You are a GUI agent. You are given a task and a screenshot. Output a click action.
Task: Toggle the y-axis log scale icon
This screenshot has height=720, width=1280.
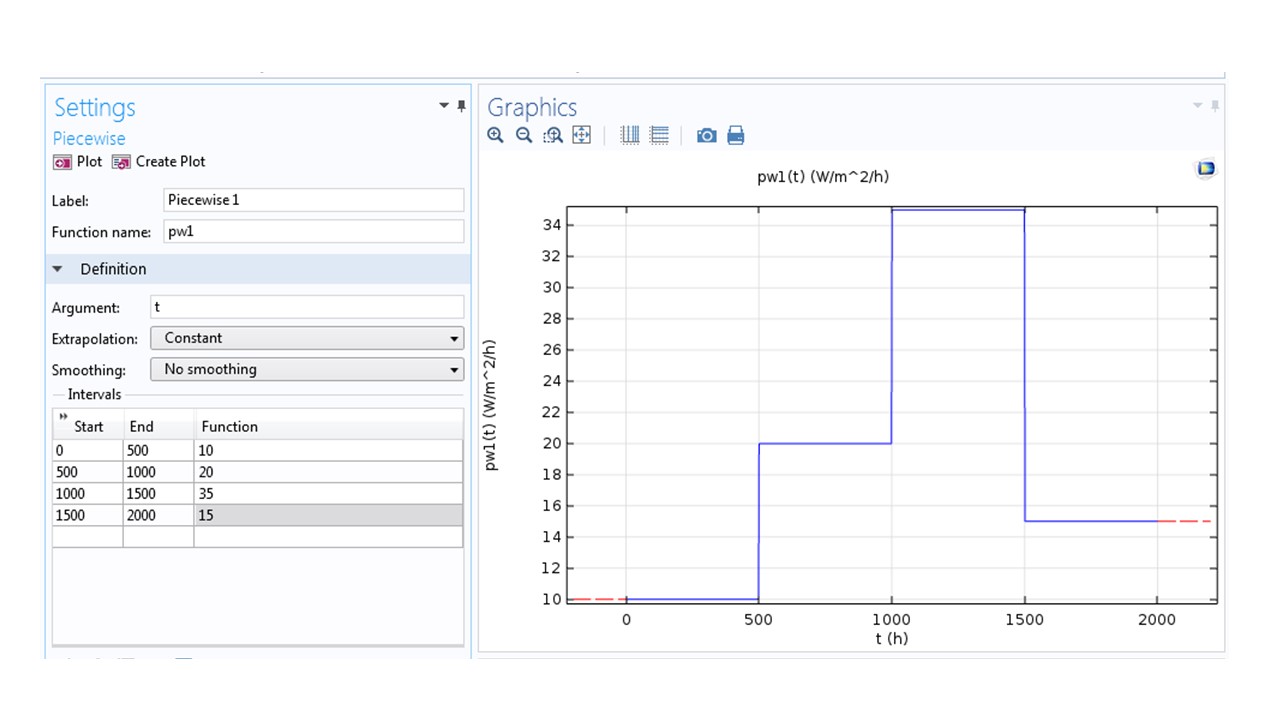[x=659, y=135]
